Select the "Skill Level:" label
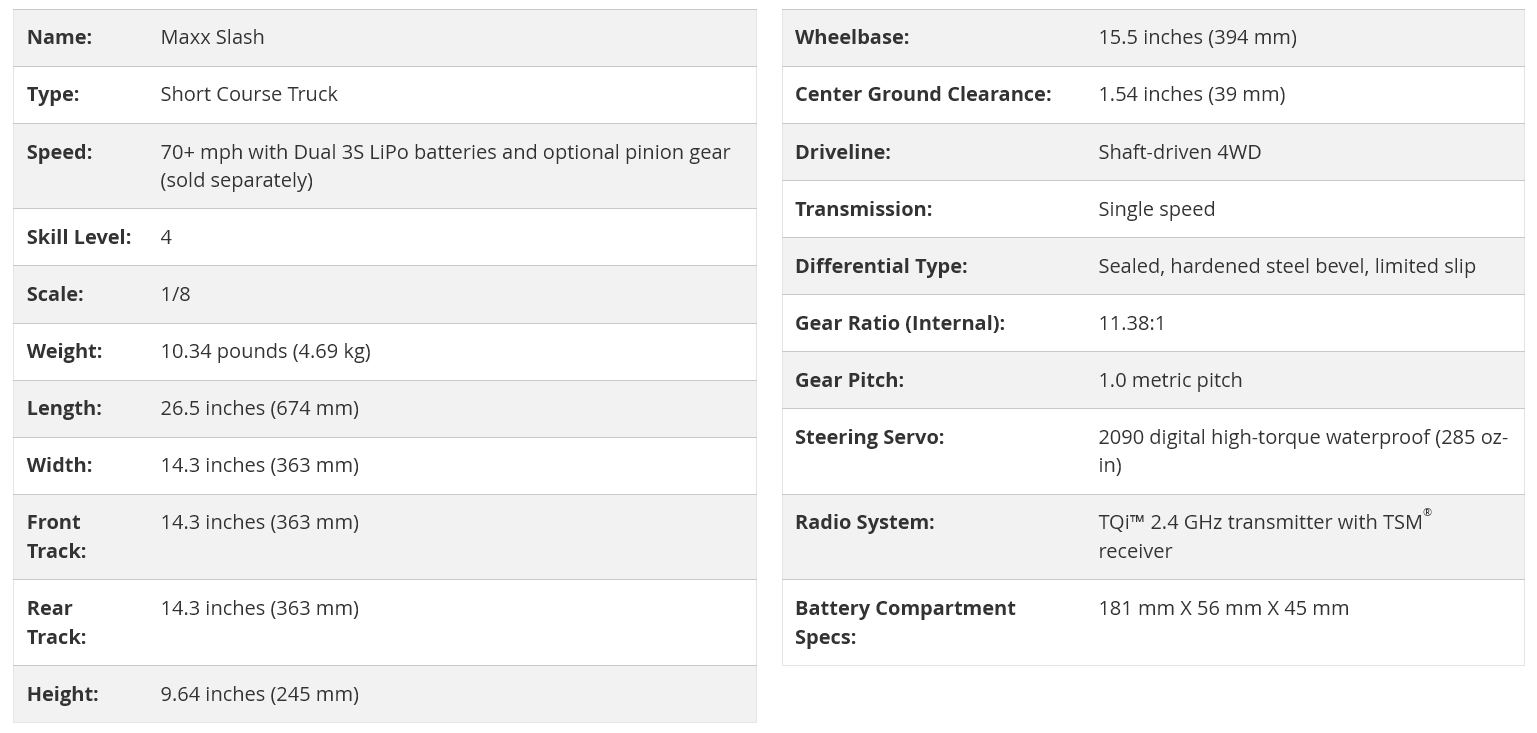 pyautogui.click(x=79, y=237)
